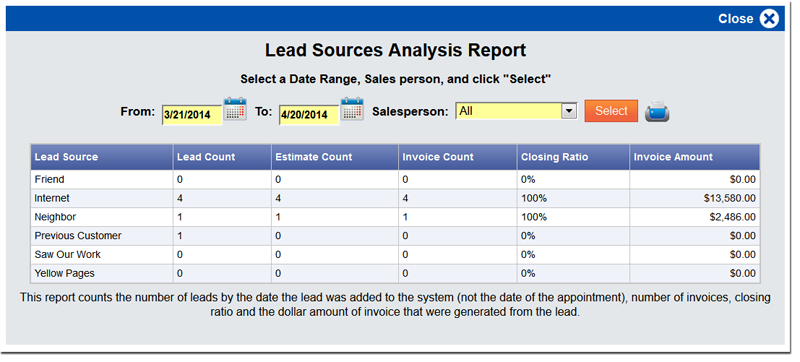Viewport: 800px width, 362px height.
Task: Sort by Lead Count column header
Action: click(222, 157)
